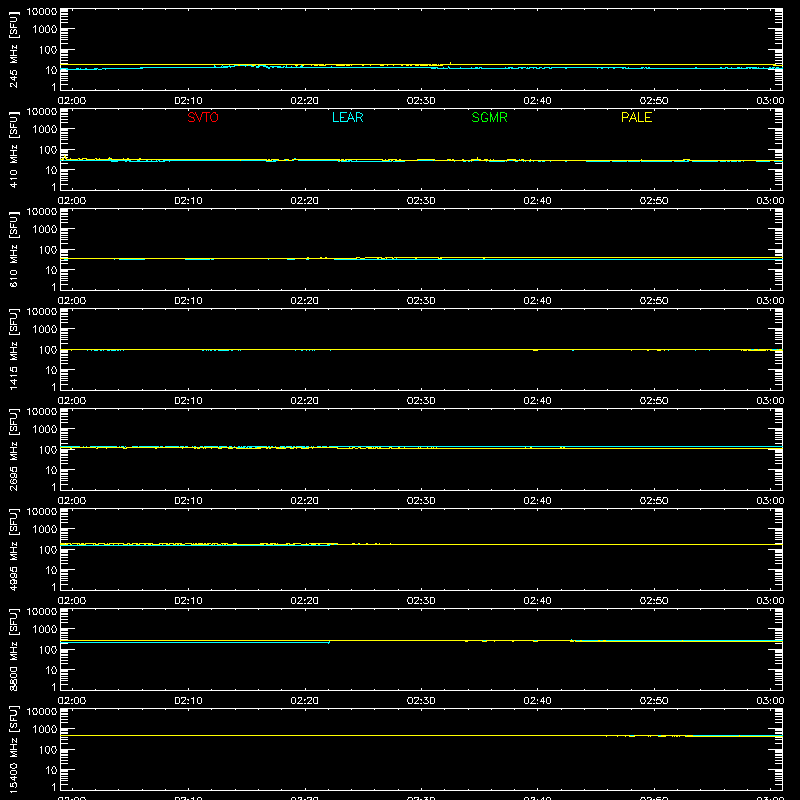Click 03:00 time label under 610 MHz plot
Image resolution: width=800 pixels, height=800 pixels.
[770, 301]
